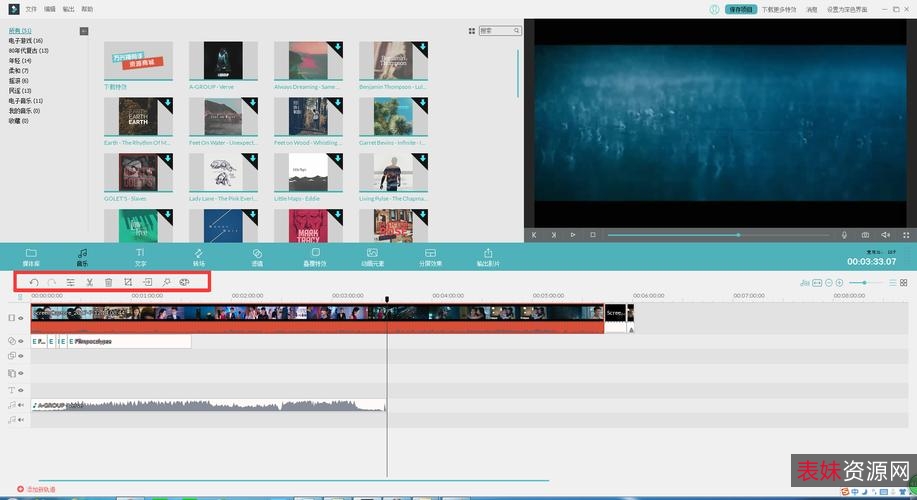Split the clip with the scissors tool
The height and width of the screenshot is (500, 917).
pyautogui.click(x=89, y=282)
